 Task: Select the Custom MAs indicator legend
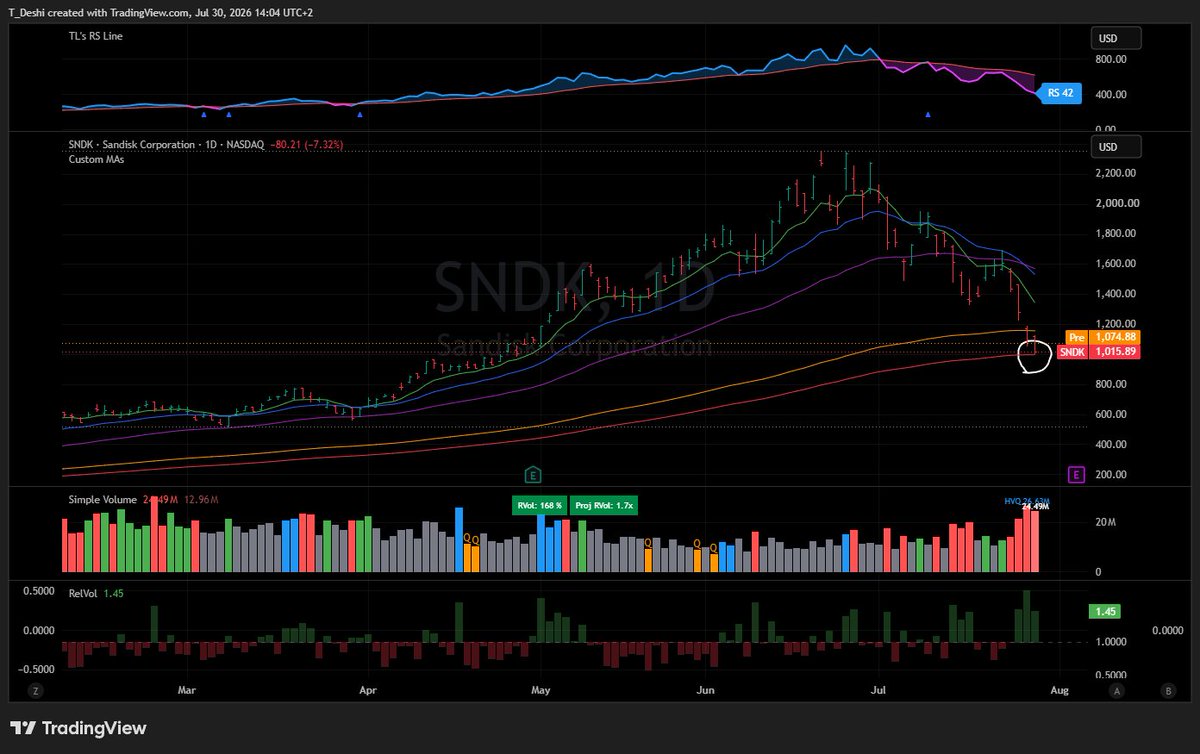pos(96,159)
